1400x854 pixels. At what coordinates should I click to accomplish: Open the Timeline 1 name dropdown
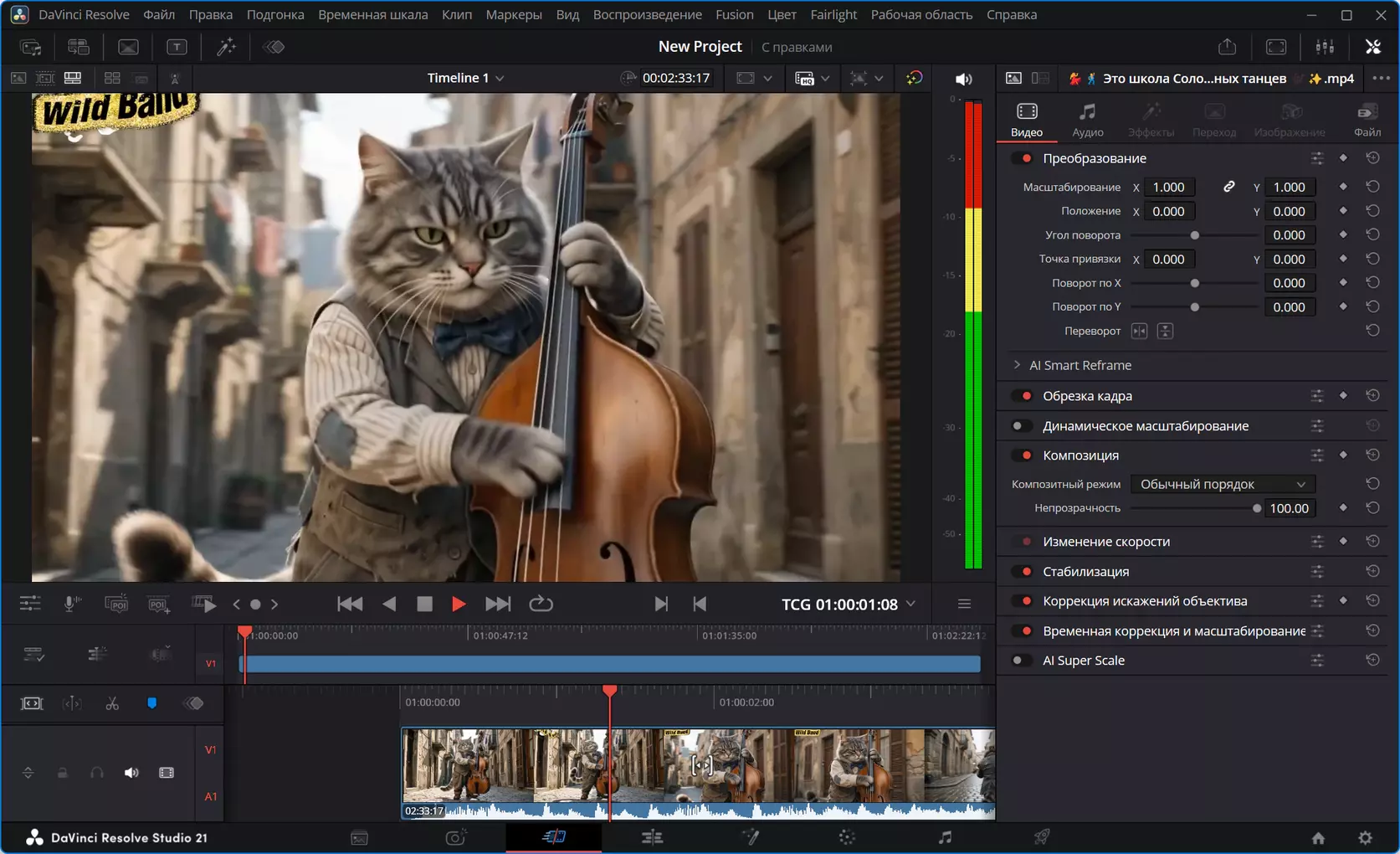[466, 78]
